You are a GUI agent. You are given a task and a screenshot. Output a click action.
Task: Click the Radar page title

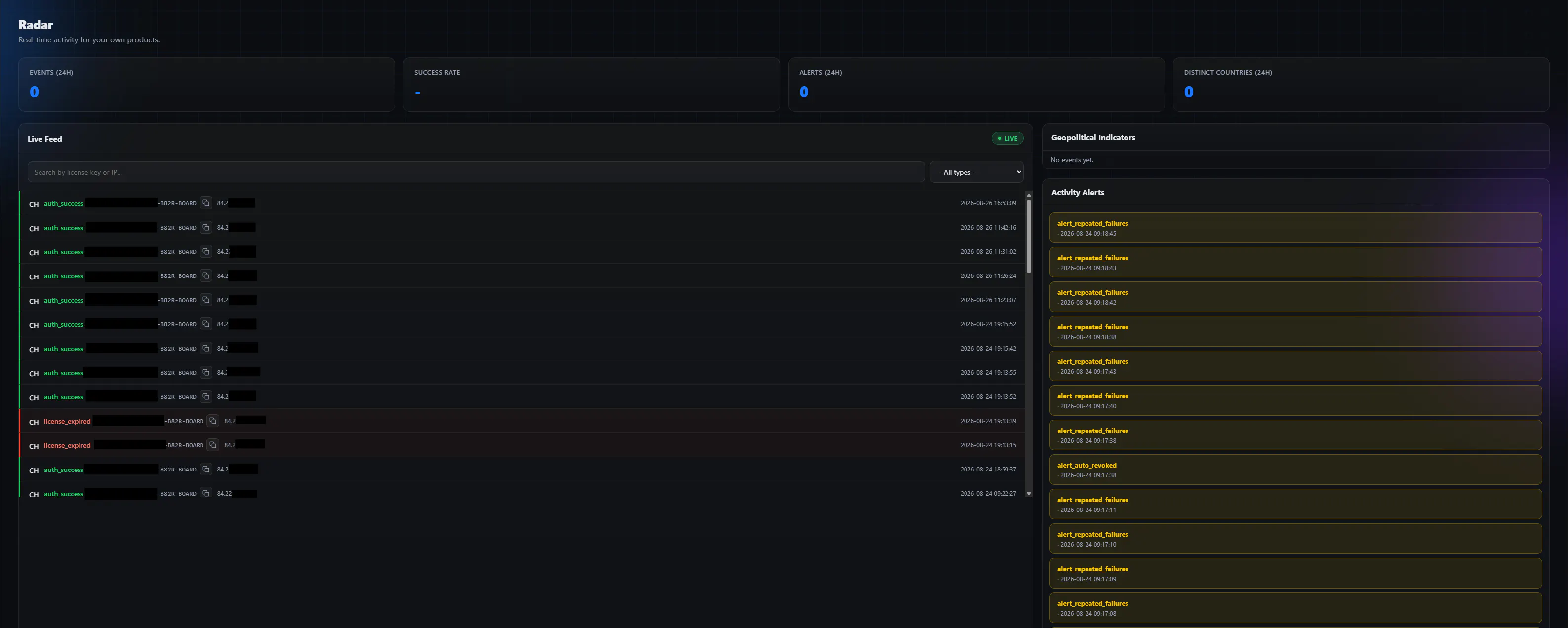tap(35, 25)
